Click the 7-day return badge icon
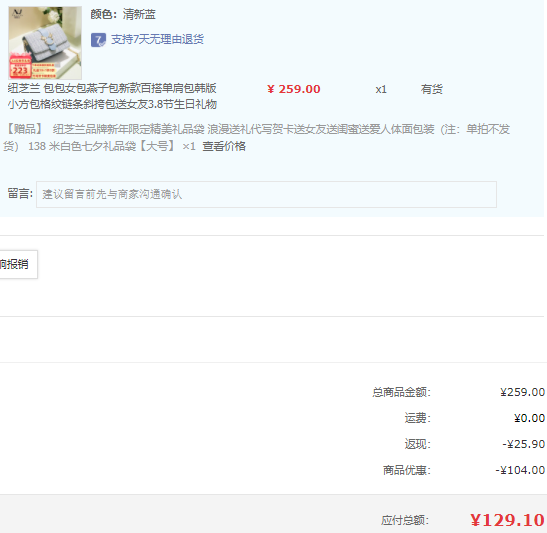Viewport: 547px width, 533px height. point(98,40)
